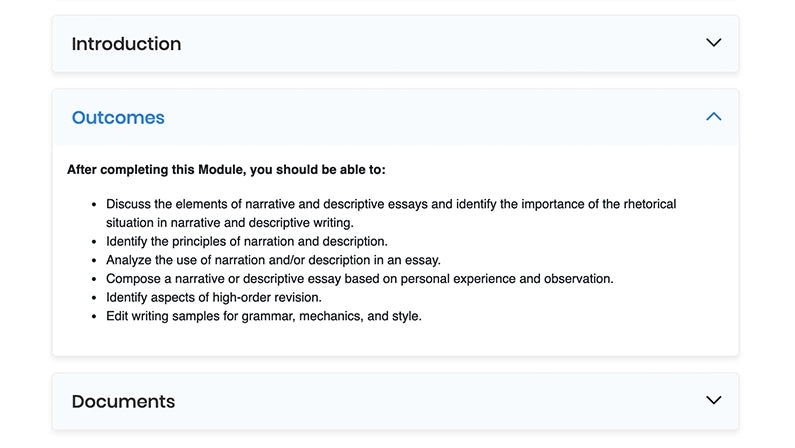Click bullet point before 'Discuss the elements'
Viewport: 795px width, 448px height.
pos(95,204)
